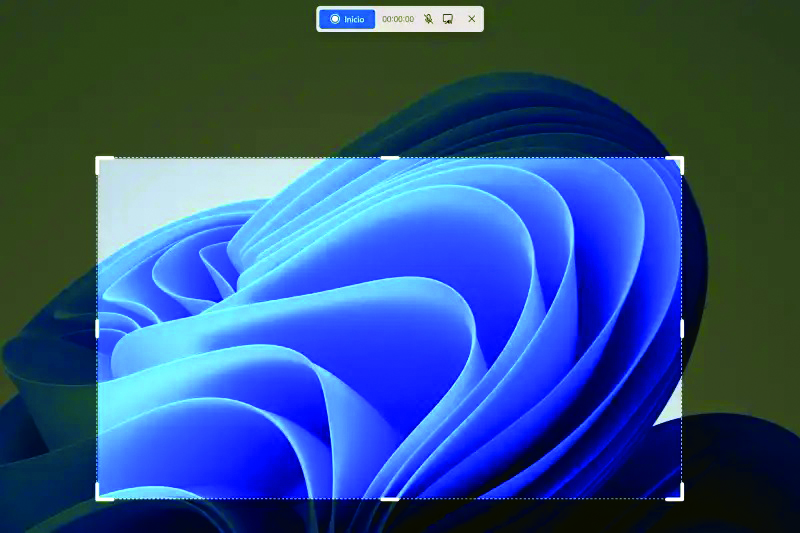Viewport: 800px width, 533px height.
Task: Click the right edge middle selection handle
Action: click(682, 329)
